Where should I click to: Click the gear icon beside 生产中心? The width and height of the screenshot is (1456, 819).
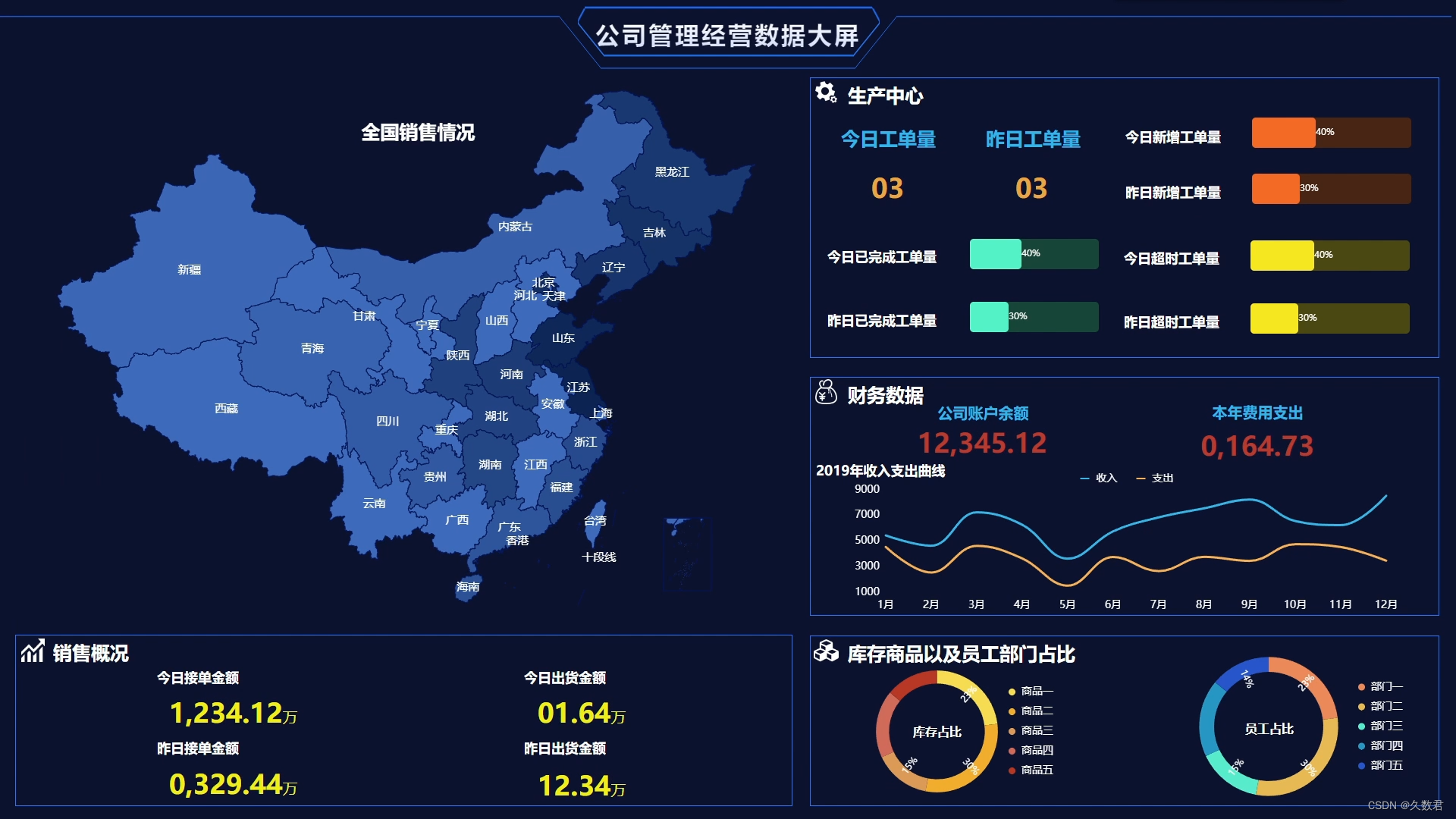(826, 93)
